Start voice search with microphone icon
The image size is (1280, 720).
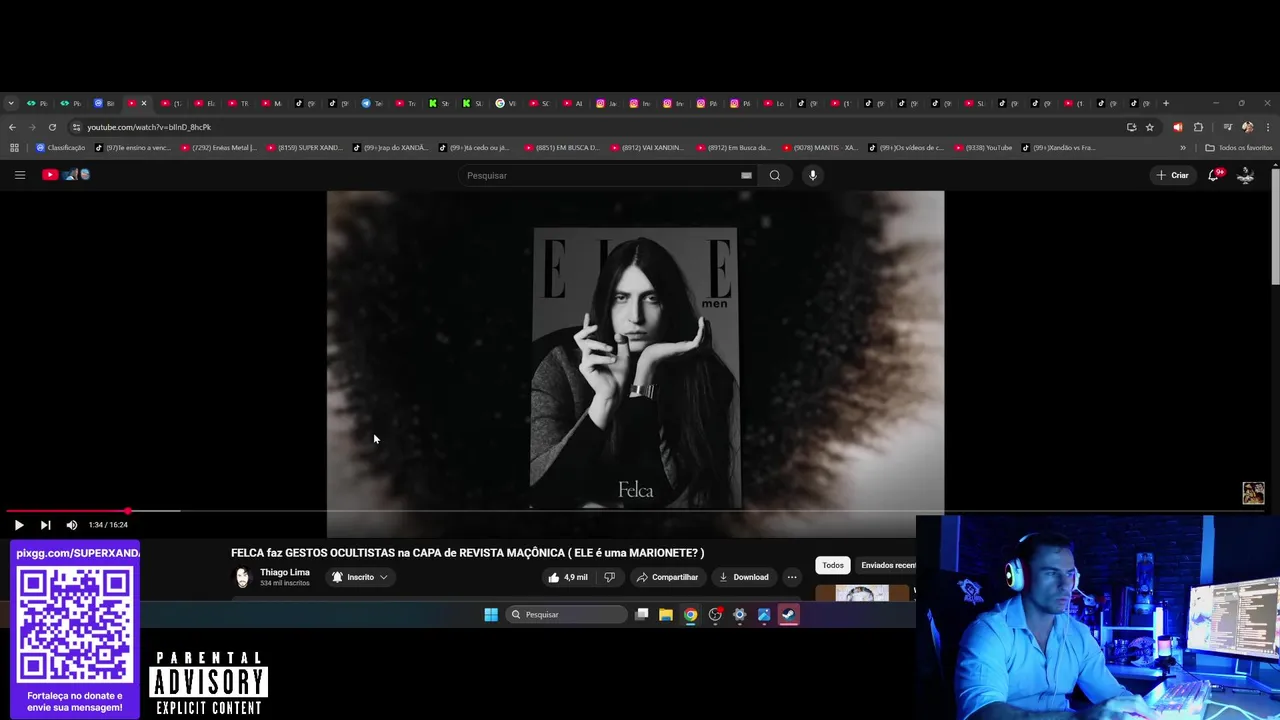[x=812, y=175]
